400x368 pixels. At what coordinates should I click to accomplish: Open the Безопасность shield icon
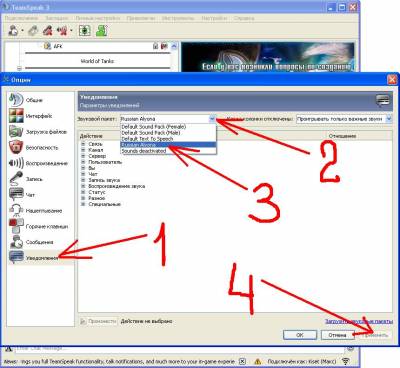click(16, 147)
